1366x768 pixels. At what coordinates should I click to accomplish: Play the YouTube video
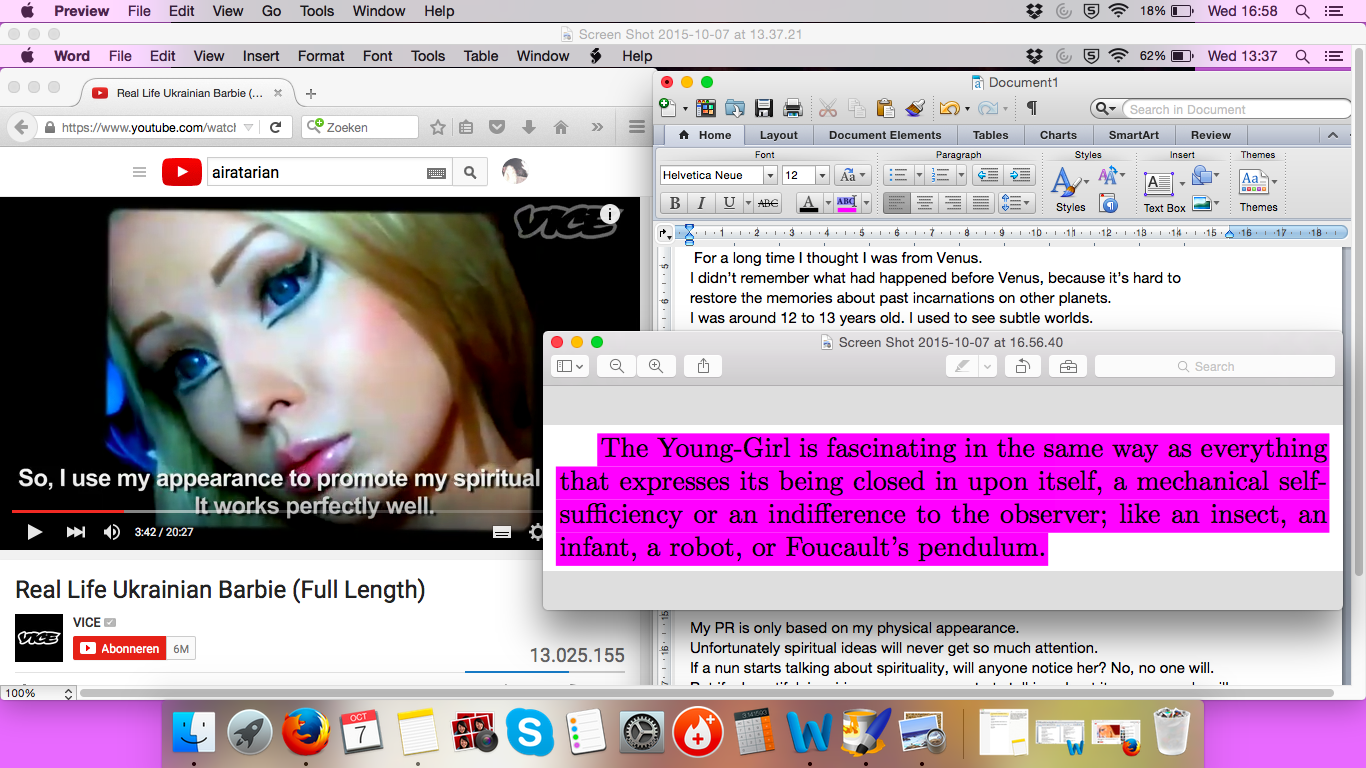point(35,532)
